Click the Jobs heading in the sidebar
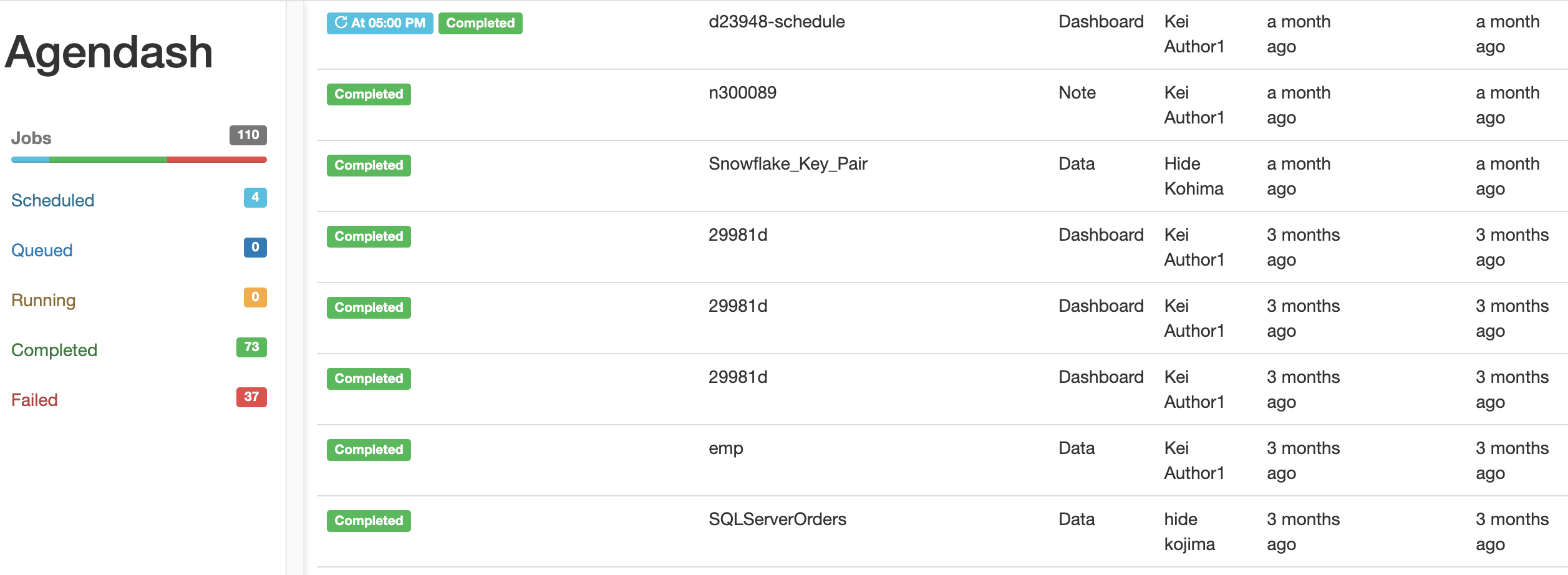 (x=31, y=138)
